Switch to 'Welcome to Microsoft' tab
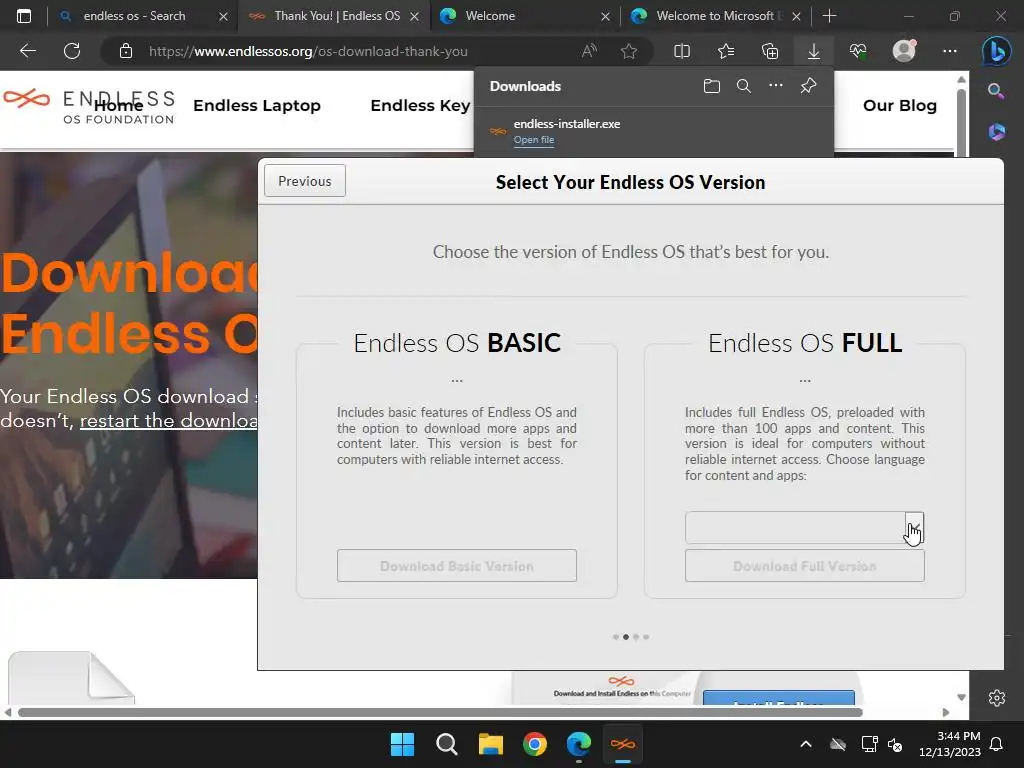Image resolution: width=1024 pixels, height=768 pixels. (718, 16)
